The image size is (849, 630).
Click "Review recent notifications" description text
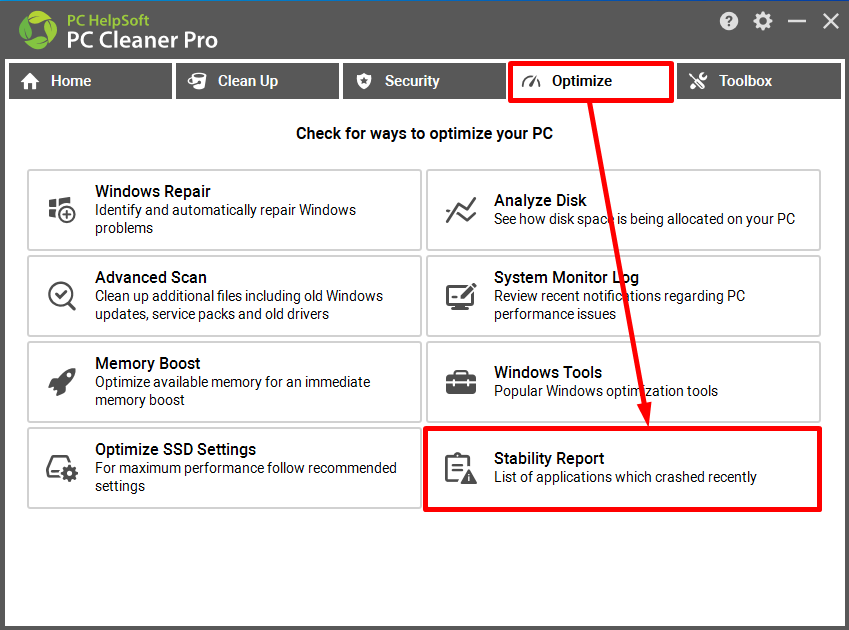click(619, 305)
